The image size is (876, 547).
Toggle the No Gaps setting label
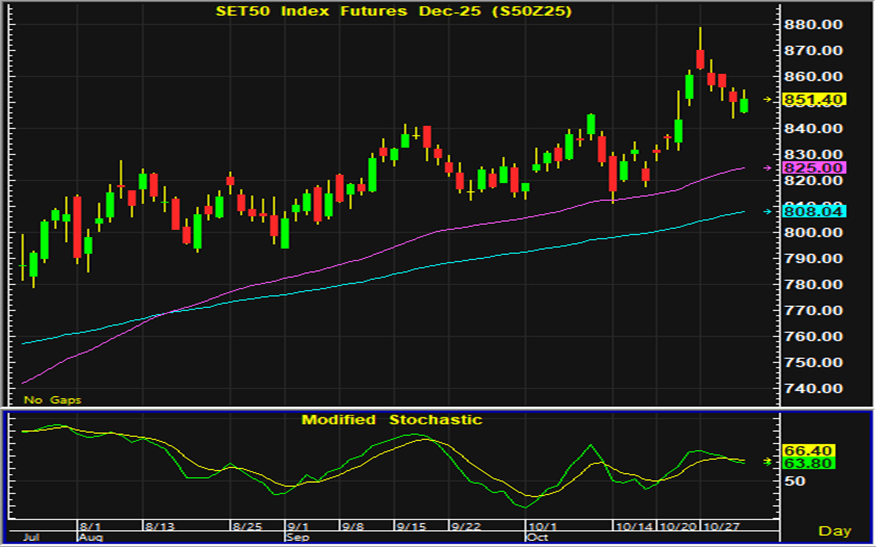[53, 400]
